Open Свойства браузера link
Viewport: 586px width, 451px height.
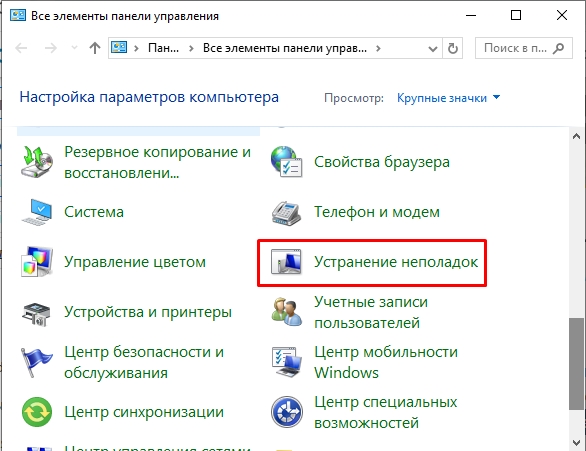382,162
